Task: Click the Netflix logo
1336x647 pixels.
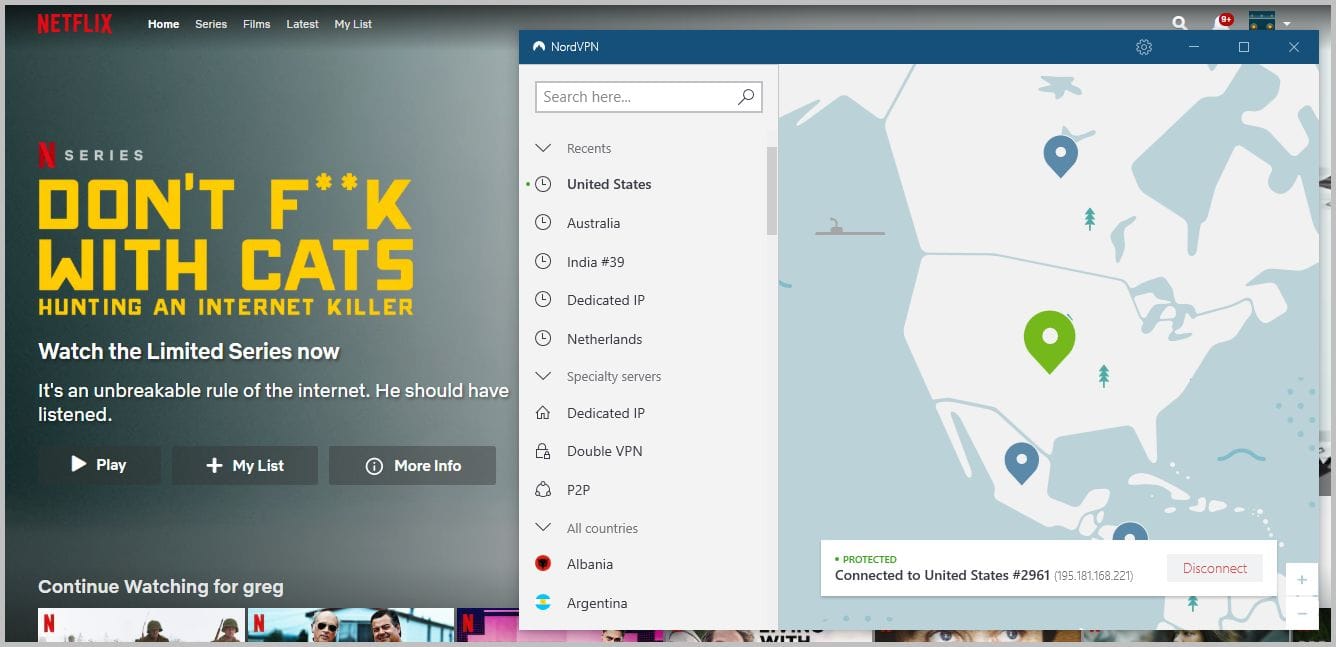Action: pyautogui.click(x=75, y=23)
